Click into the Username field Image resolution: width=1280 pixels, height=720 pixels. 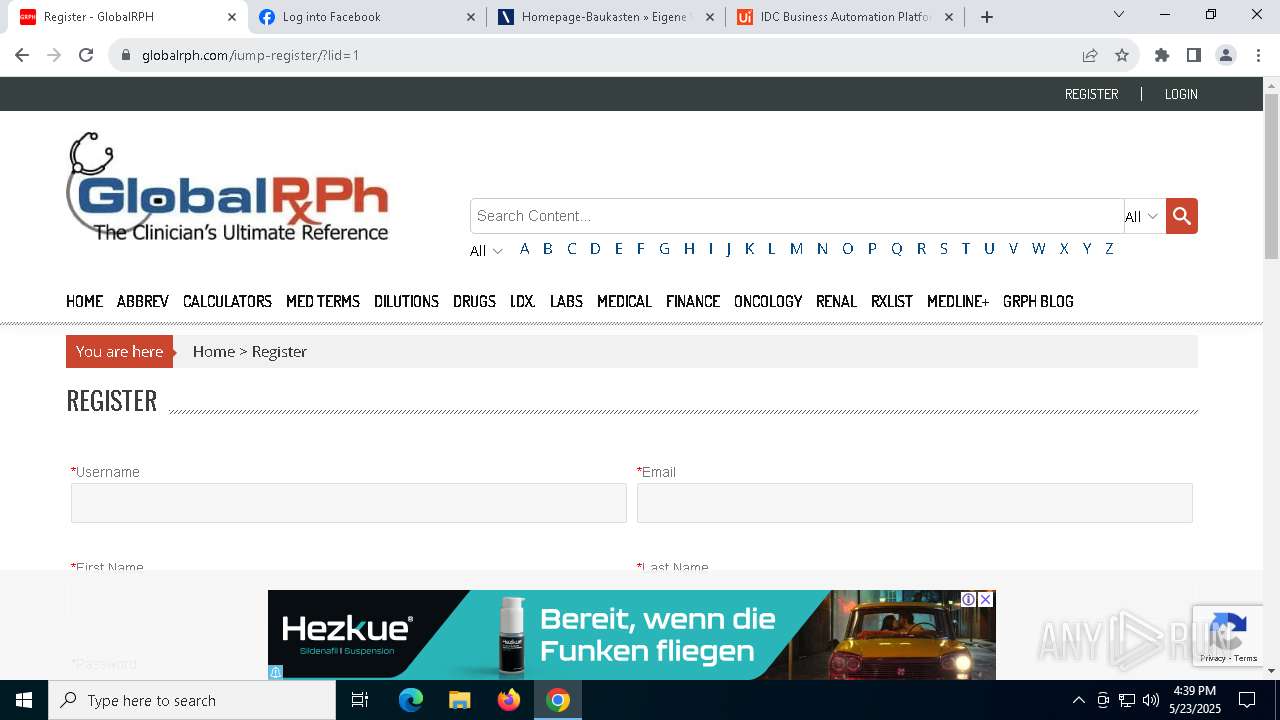[349, 503]
